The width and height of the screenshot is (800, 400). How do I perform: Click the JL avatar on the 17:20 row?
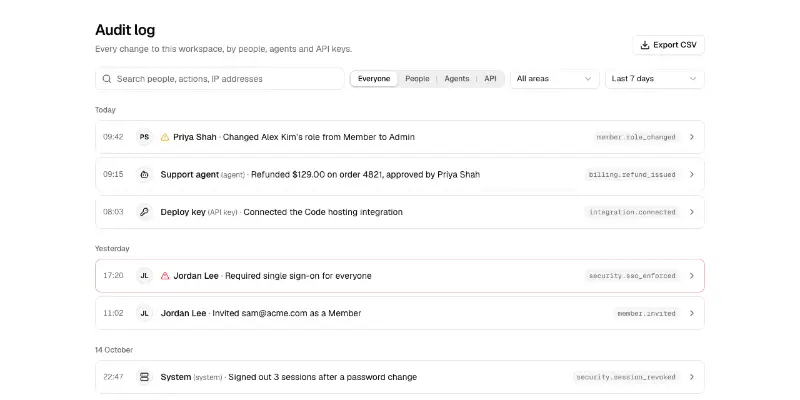(x=144, y=276)
